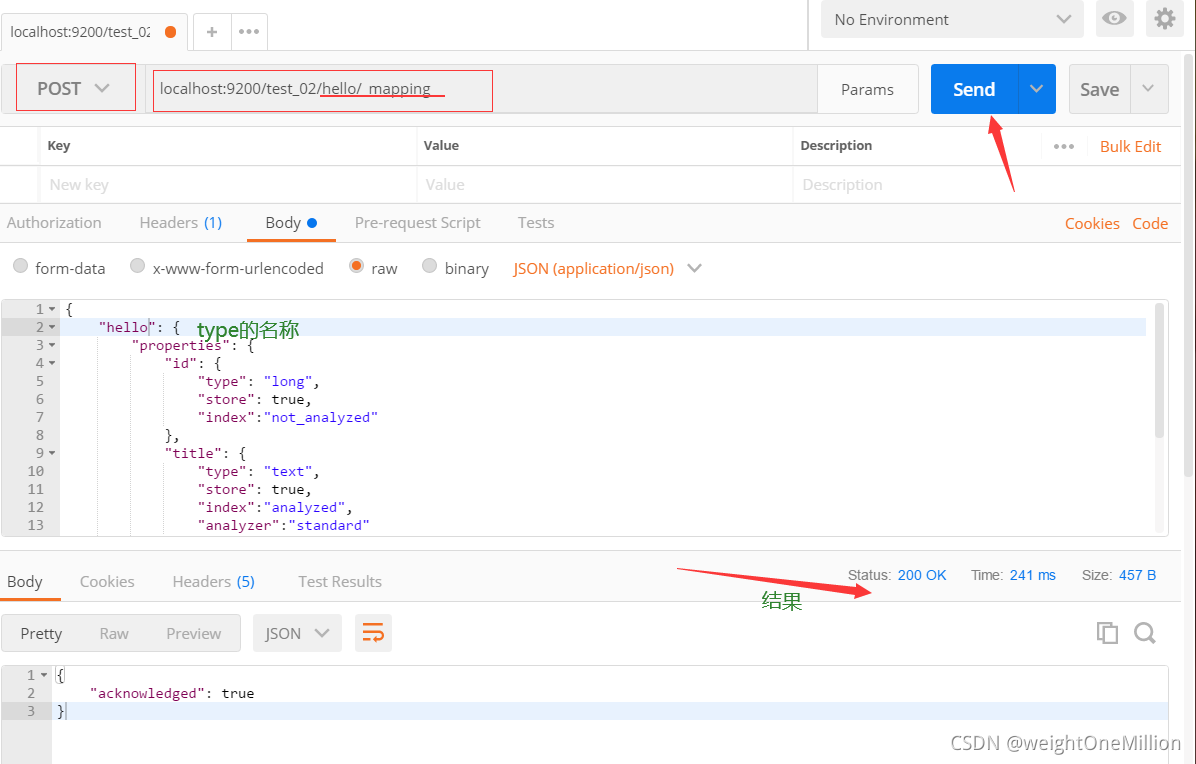Screen dimensions: 1196x764
Task: Toggle response line wrap icon
Action: click(373, 633)
